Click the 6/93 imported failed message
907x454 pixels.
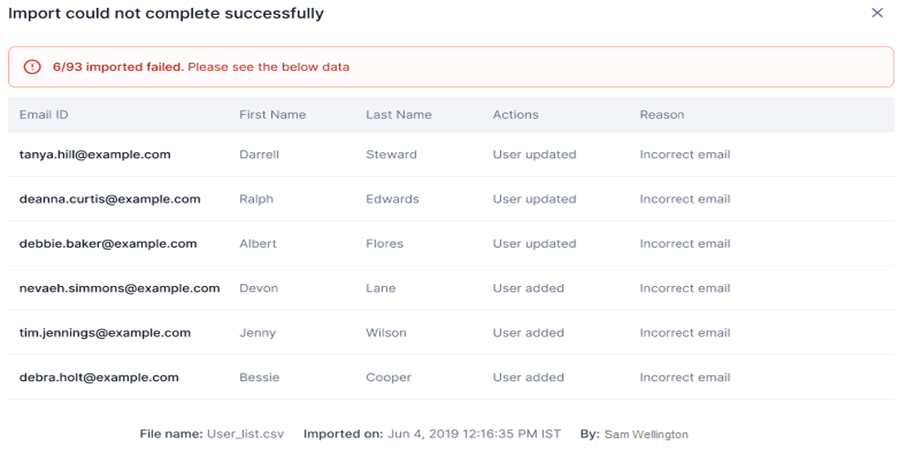pyautogui.click(x=118, y=67)
